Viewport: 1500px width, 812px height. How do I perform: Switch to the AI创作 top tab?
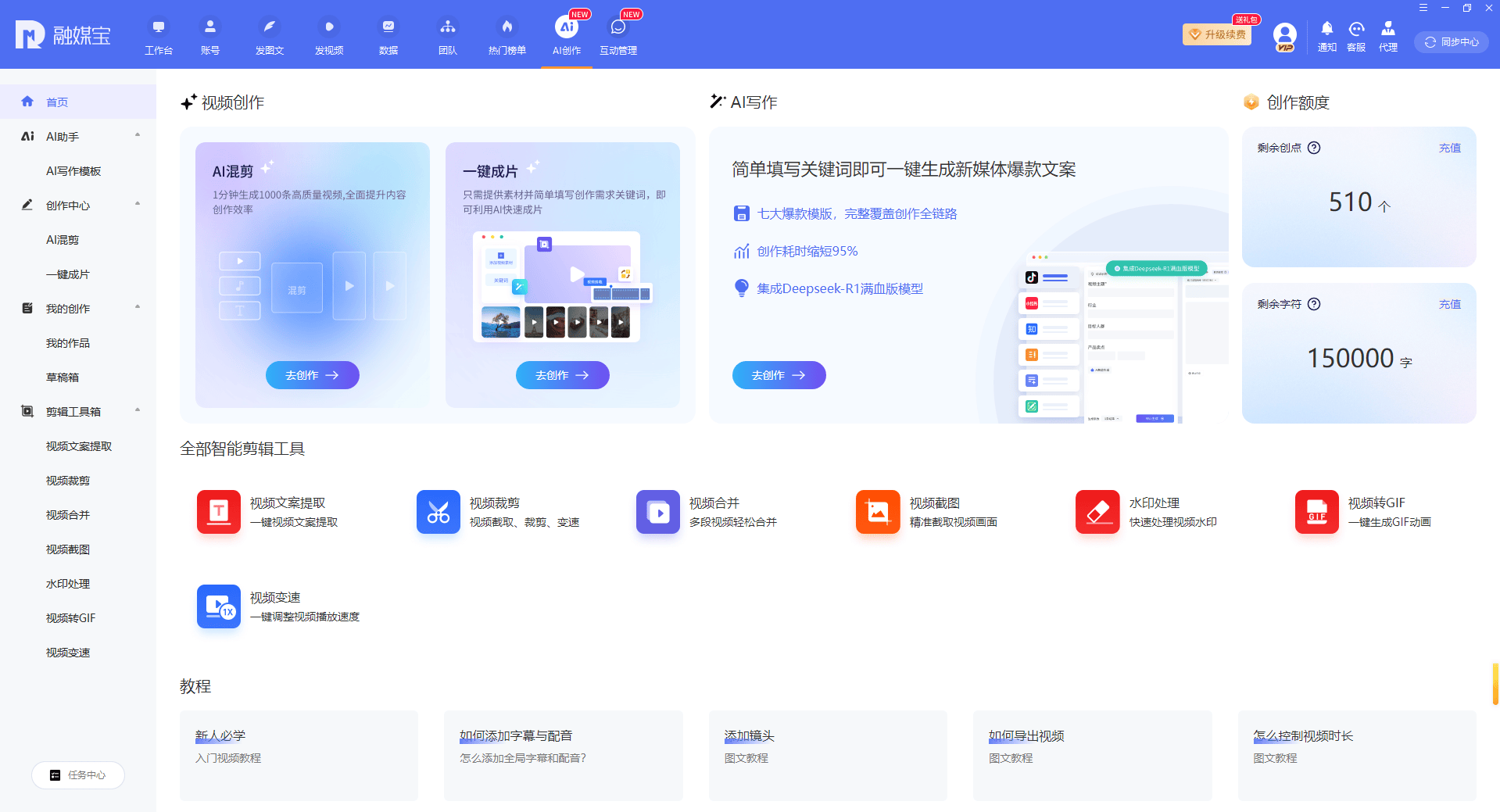[567, 36]
